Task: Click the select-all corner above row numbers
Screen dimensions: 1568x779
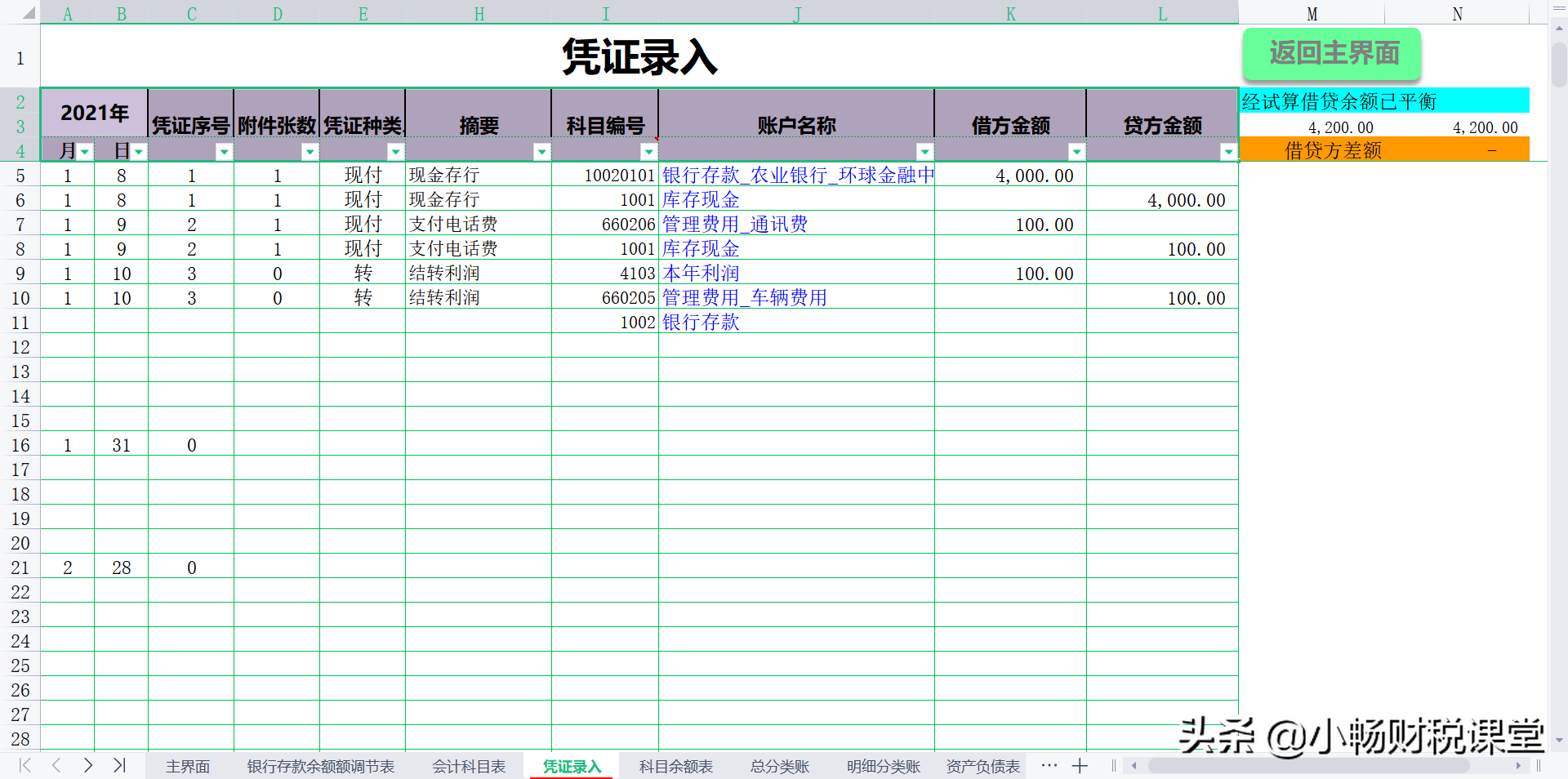Action: (x=27, y=13)
